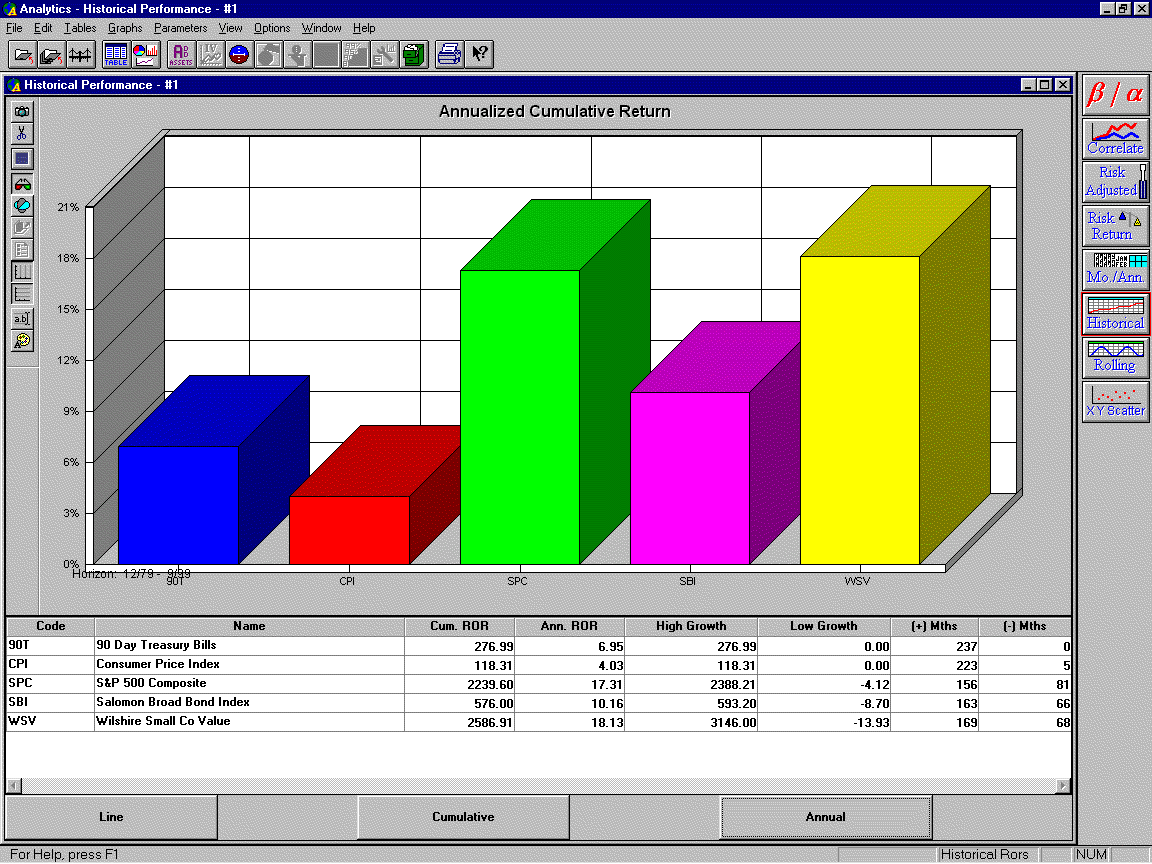Select the S&P 500 Composite row
The width and height of the screenshot is (1152, 864).
[x=250, y=683]
